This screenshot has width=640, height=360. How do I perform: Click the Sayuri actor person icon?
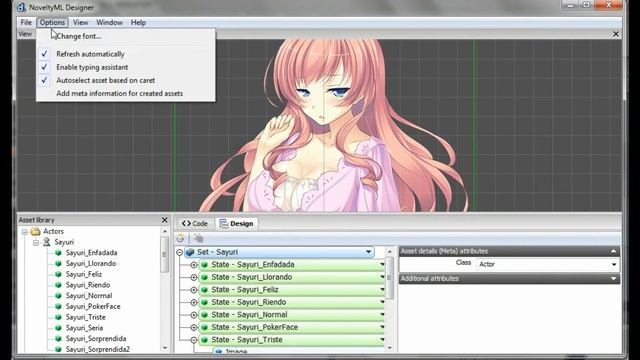point(47,242)
